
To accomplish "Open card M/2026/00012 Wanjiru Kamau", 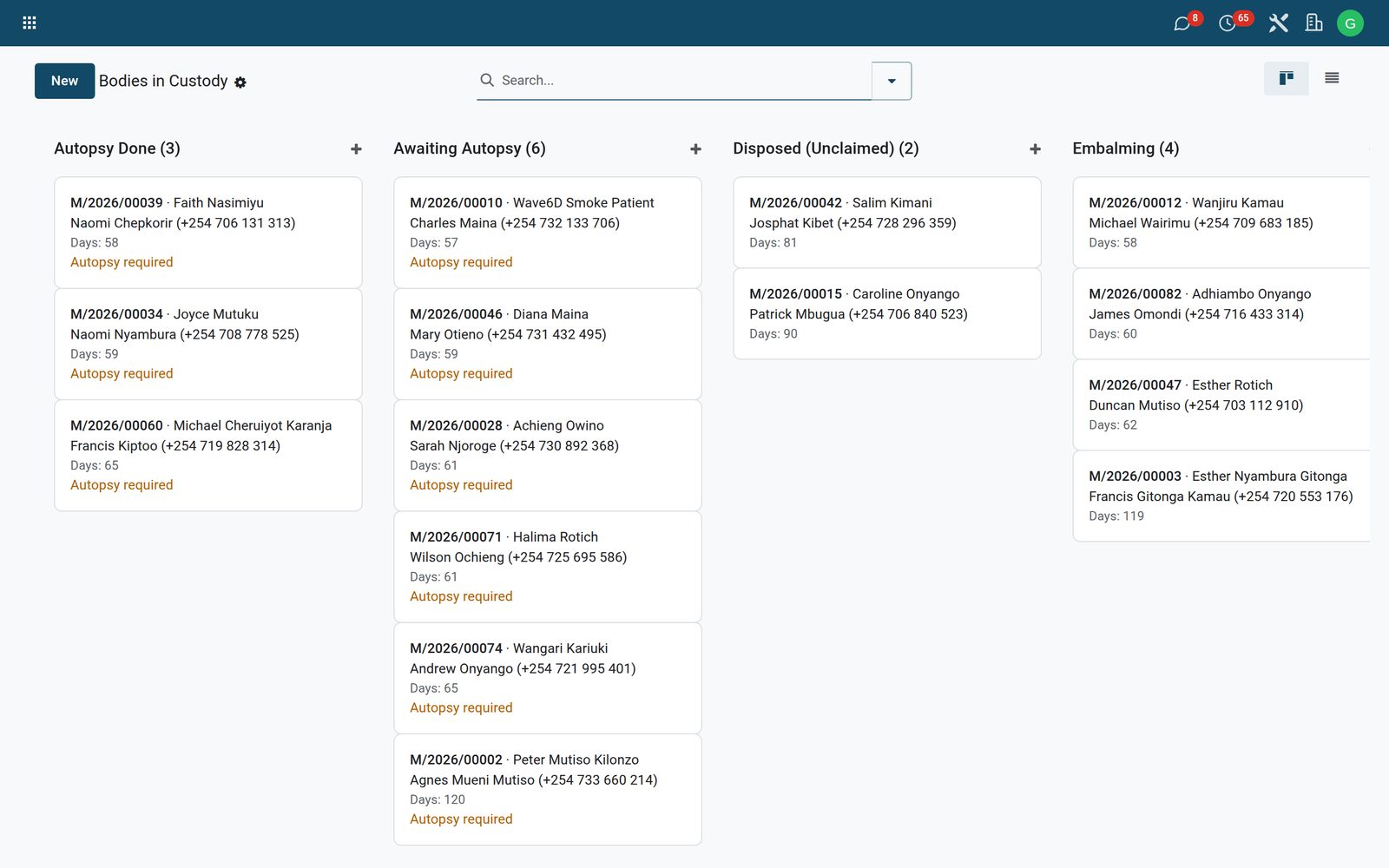I will pos(1221,222).
